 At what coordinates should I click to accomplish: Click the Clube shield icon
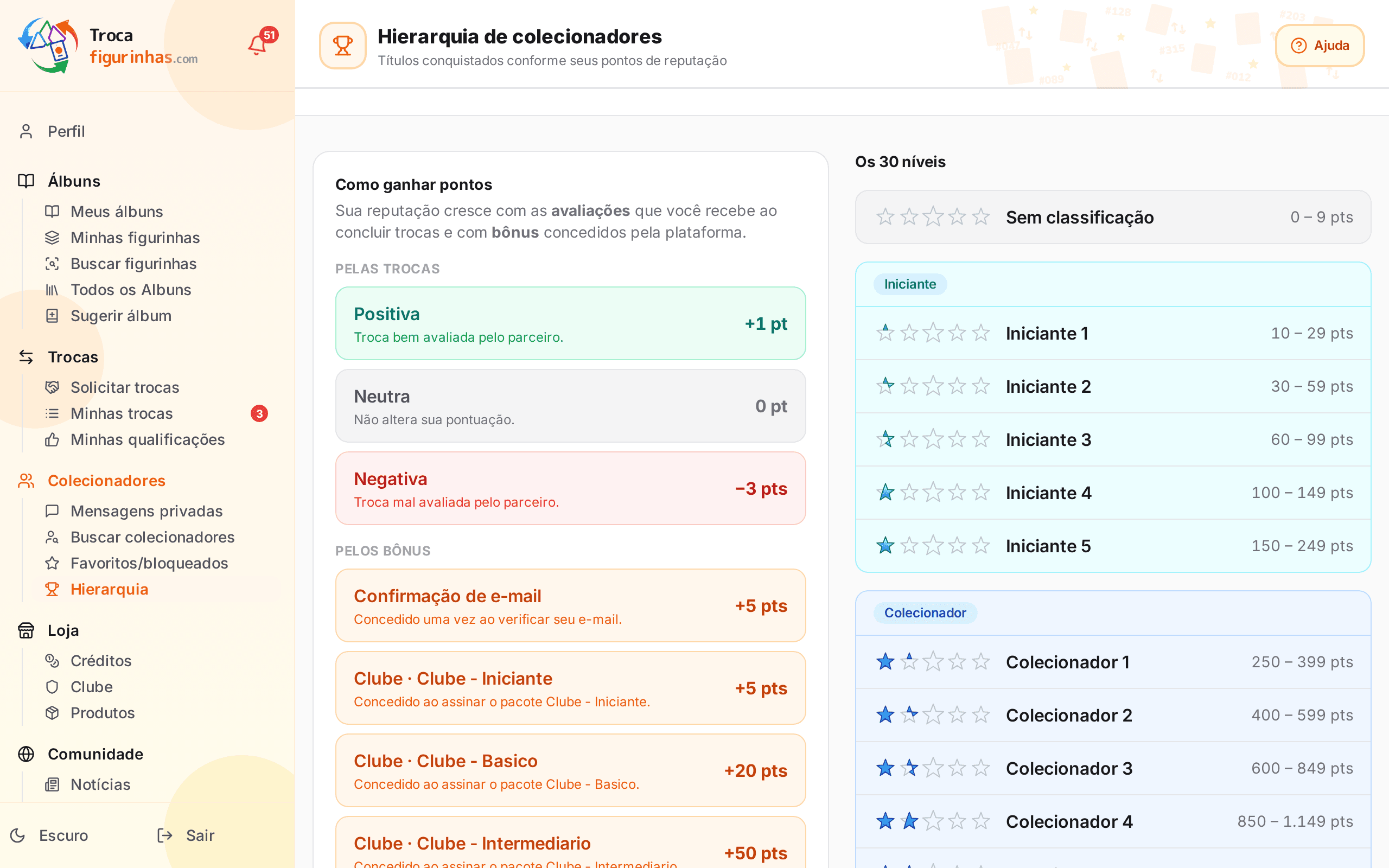point(52,687)
